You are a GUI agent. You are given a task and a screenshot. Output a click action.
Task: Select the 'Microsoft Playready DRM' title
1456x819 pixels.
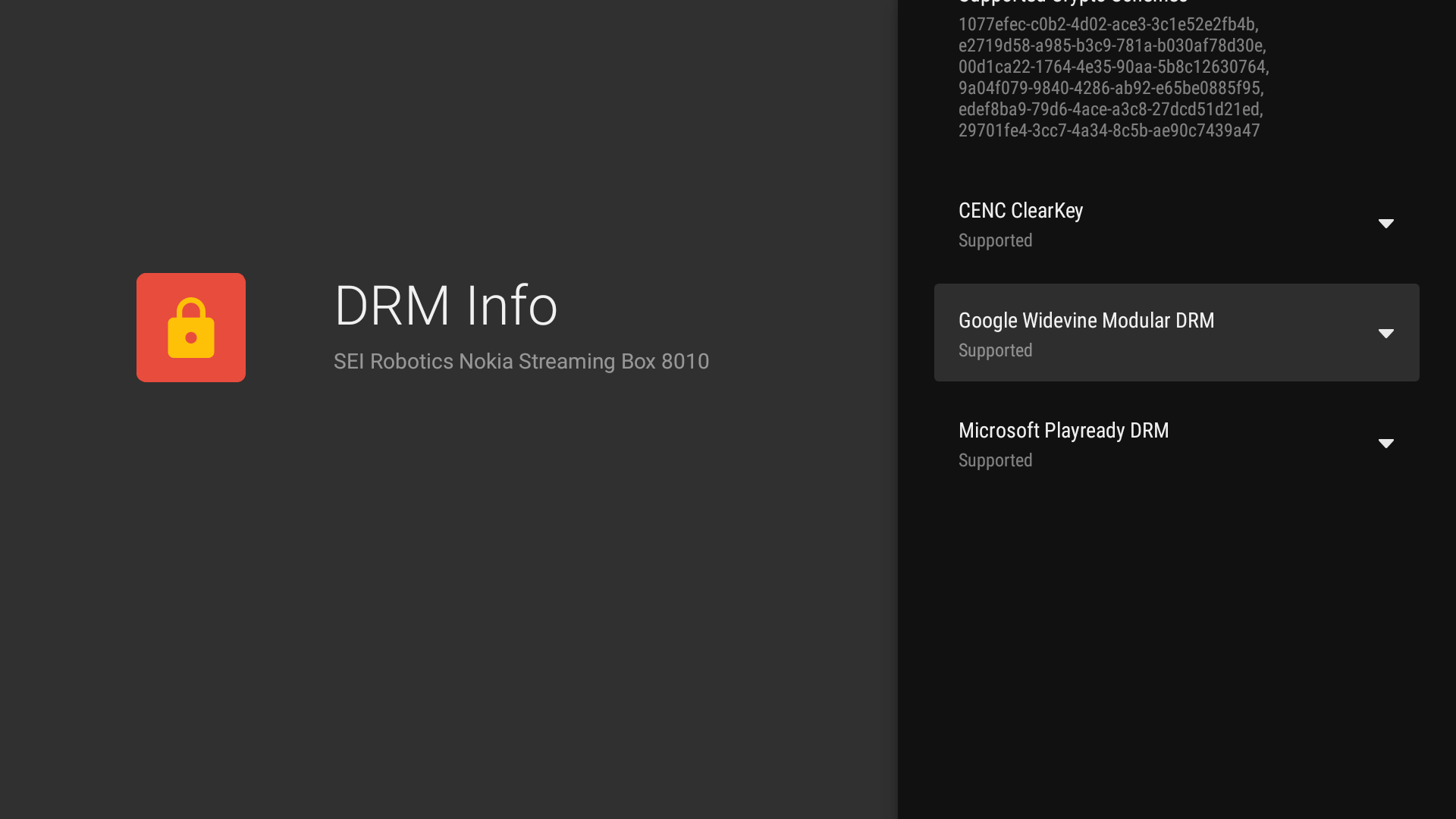coord(1063,431)
